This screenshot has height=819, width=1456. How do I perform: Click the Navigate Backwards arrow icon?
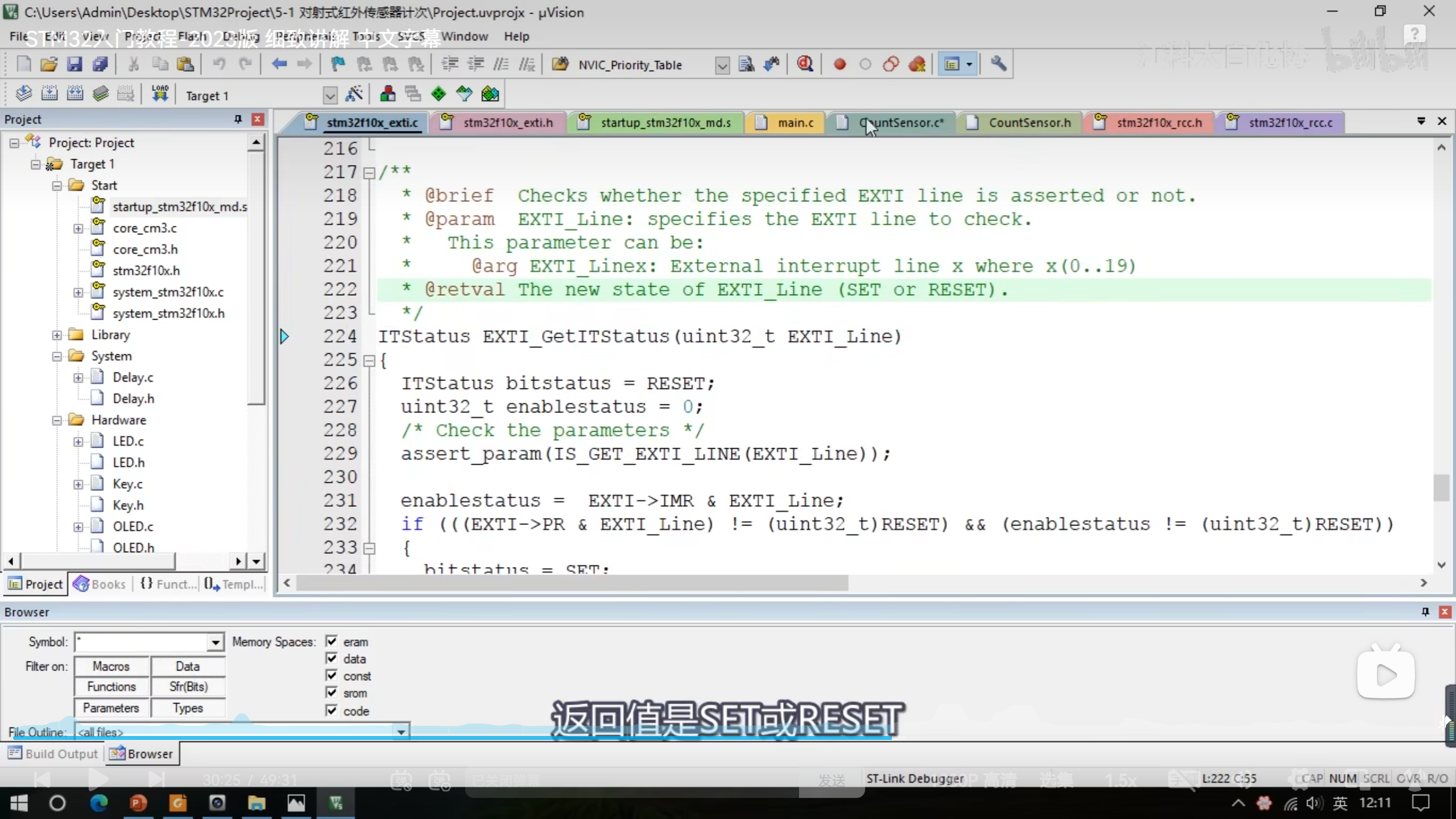click(279, 64)
